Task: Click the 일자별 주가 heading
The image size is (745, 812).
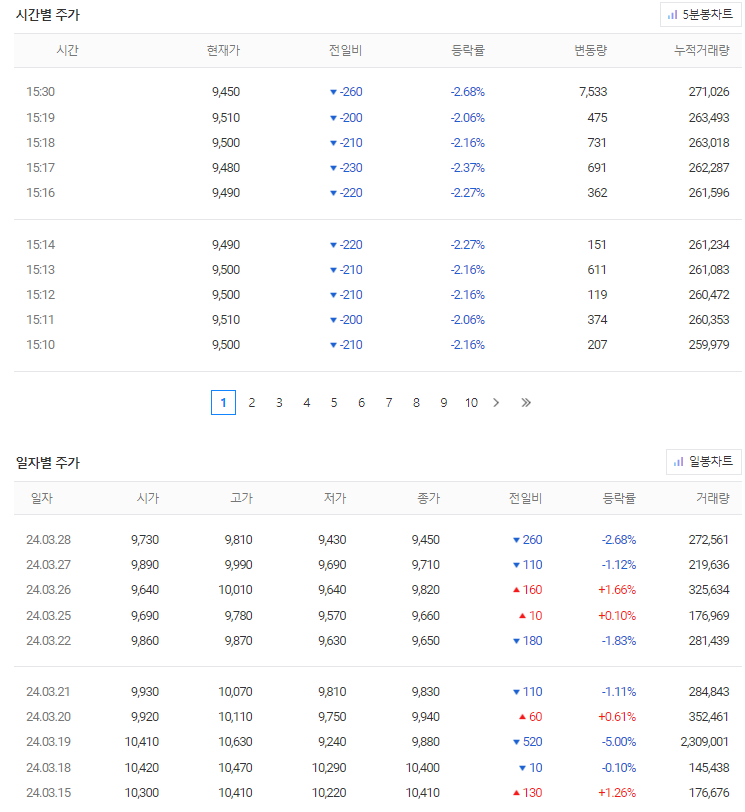Action: pyautogui.click(x=48, y=462)
